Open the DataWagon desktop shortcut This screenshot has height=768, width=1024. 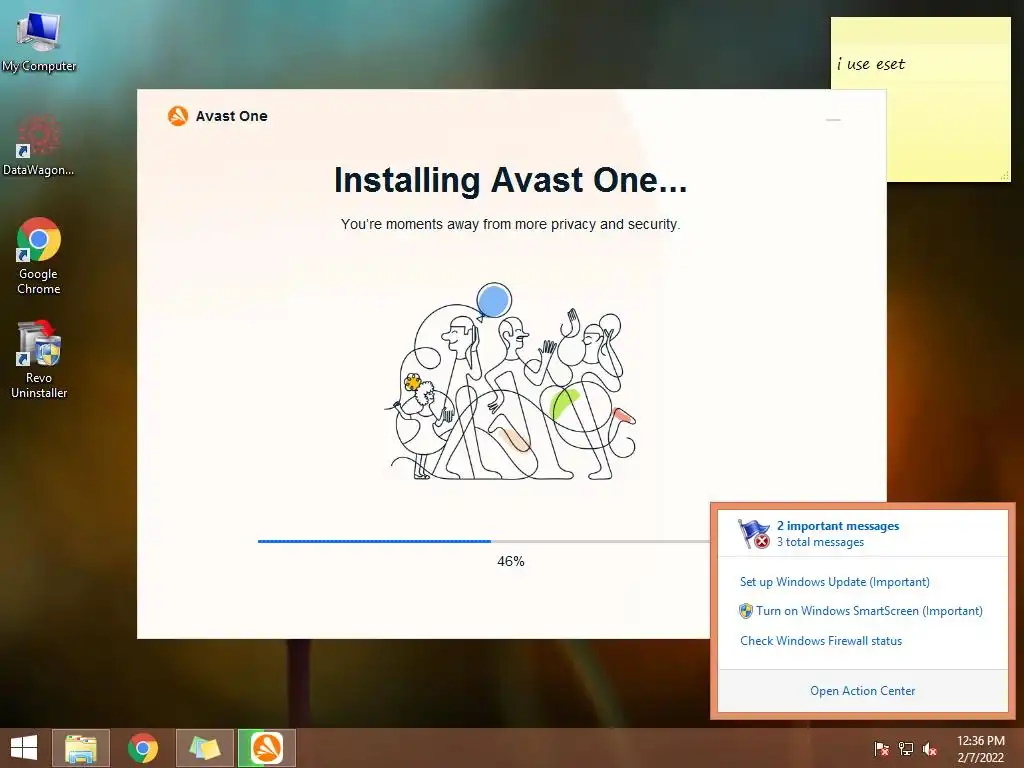39,145
